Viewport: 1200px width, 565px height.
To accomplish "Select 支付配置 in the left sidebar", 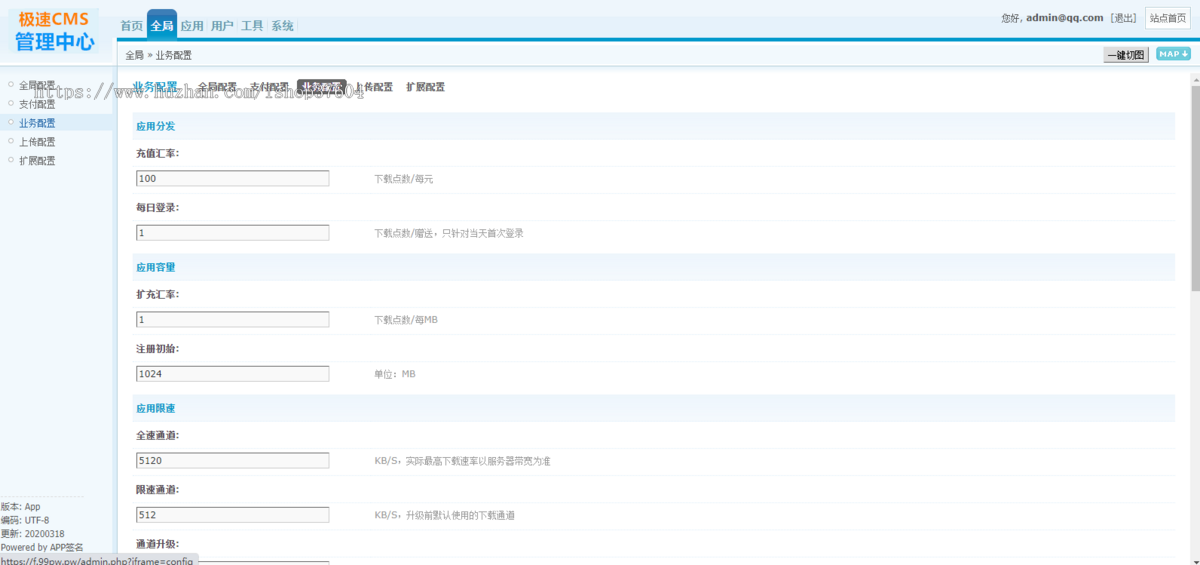I will pyautogui.click(x=37, y=104).
